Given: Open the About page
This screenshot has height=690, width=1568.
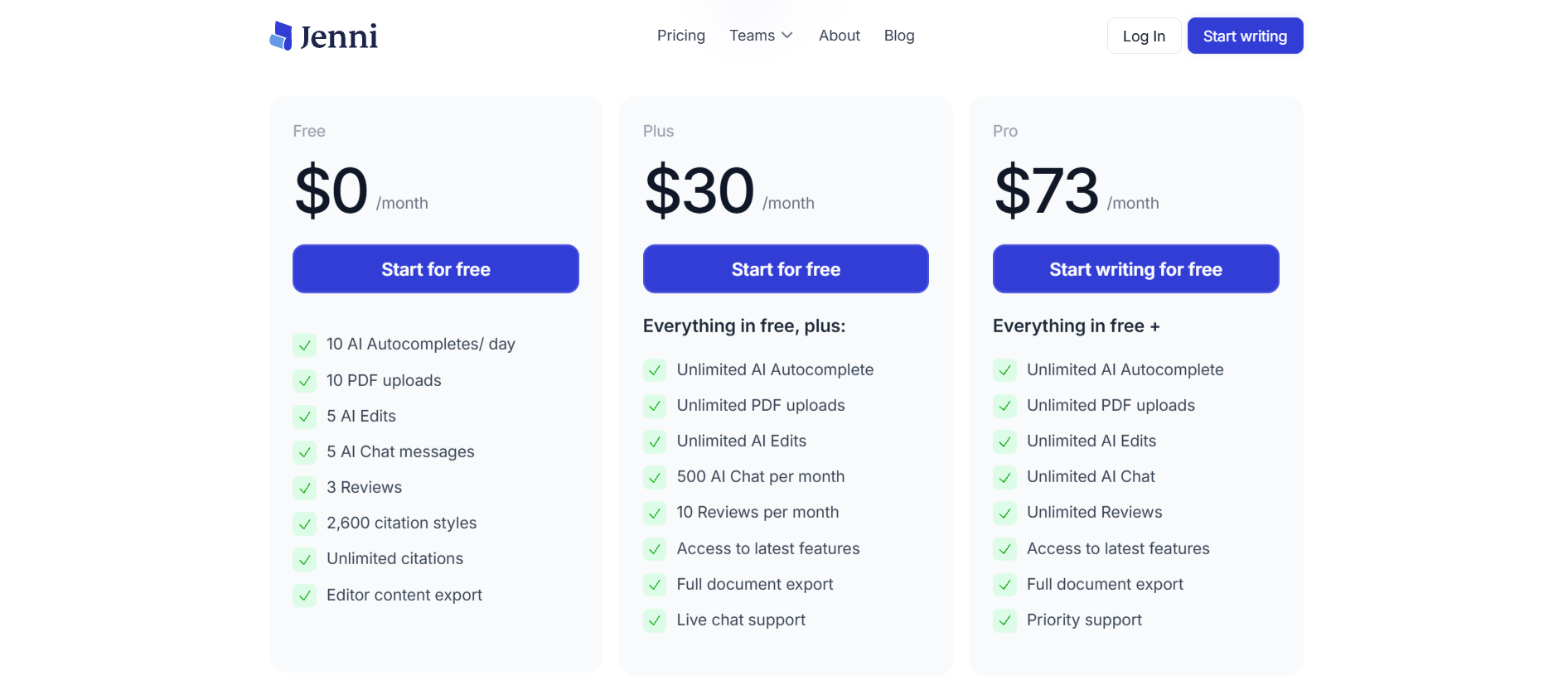Looking at the screenshot, I should pyautogui.click(x=839, y=36).
